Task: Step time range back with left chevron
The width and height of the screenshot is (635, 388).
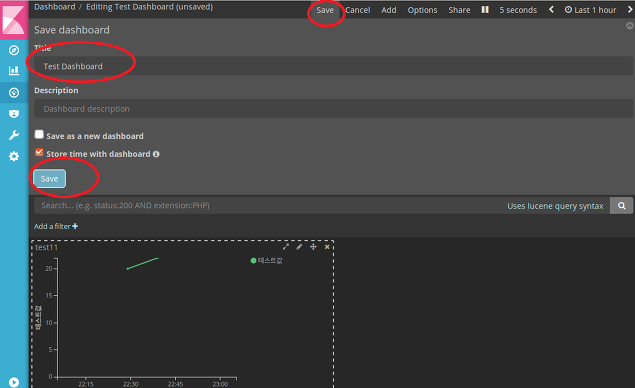Action: coord(551,10)
